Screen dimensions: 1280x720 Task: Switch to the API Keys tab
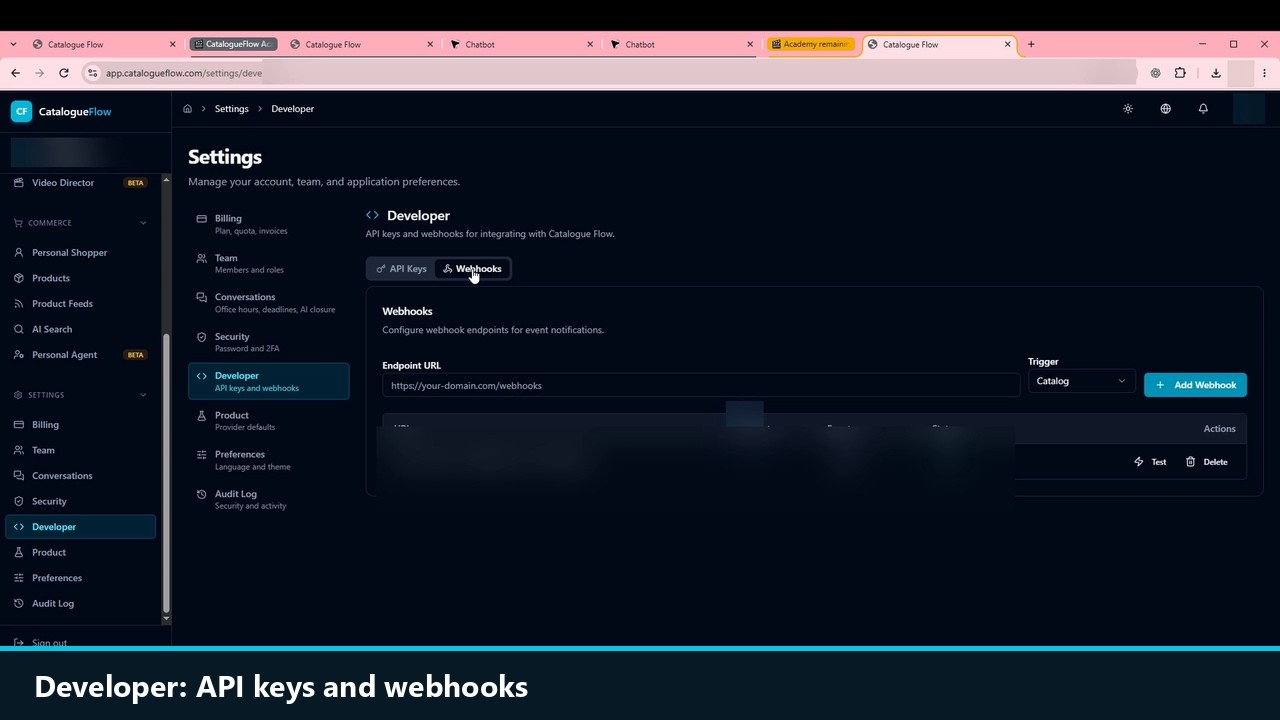pyautogui.click(x=401, y=269)
